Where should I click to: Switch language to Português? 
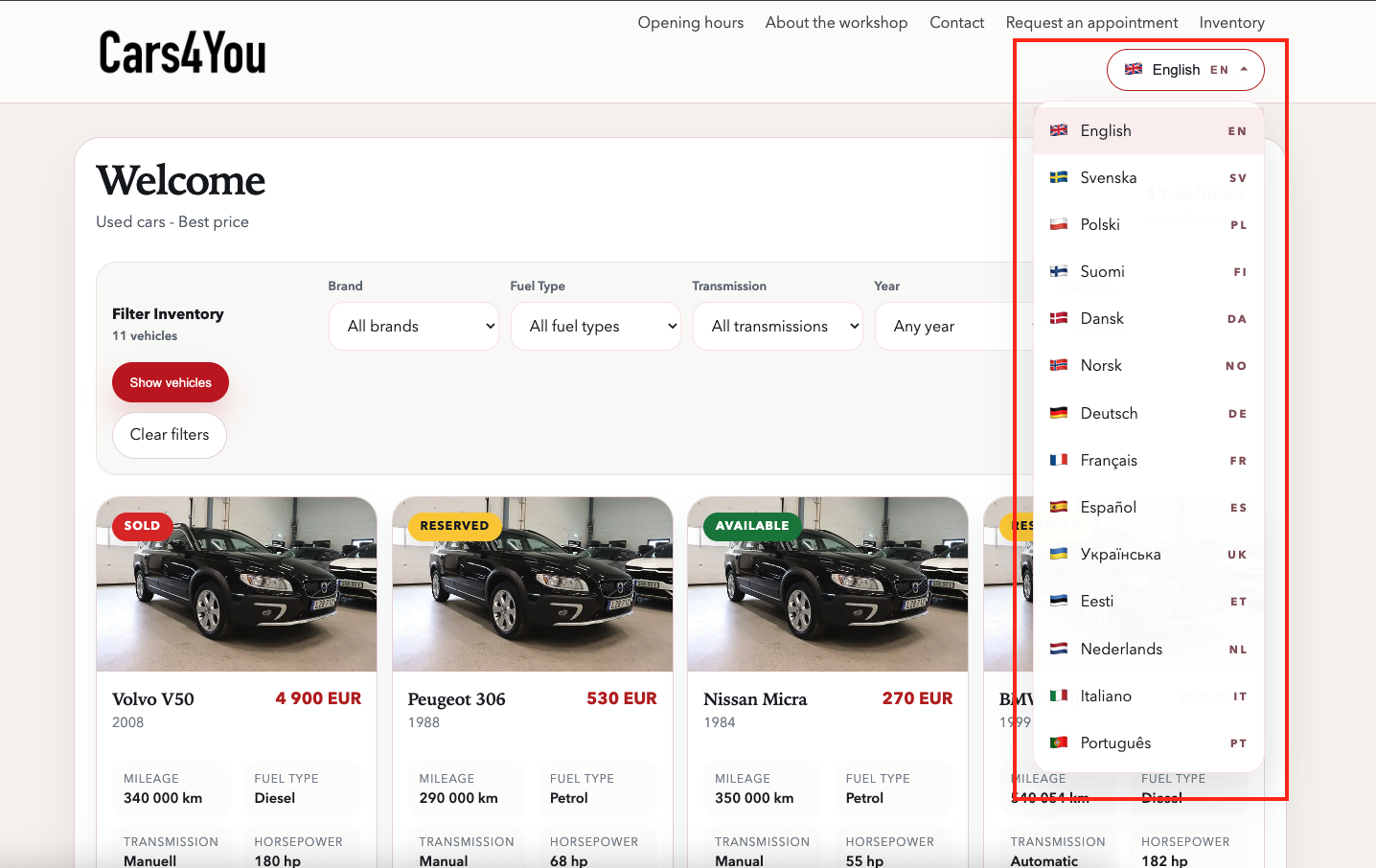pos(1149,742)
